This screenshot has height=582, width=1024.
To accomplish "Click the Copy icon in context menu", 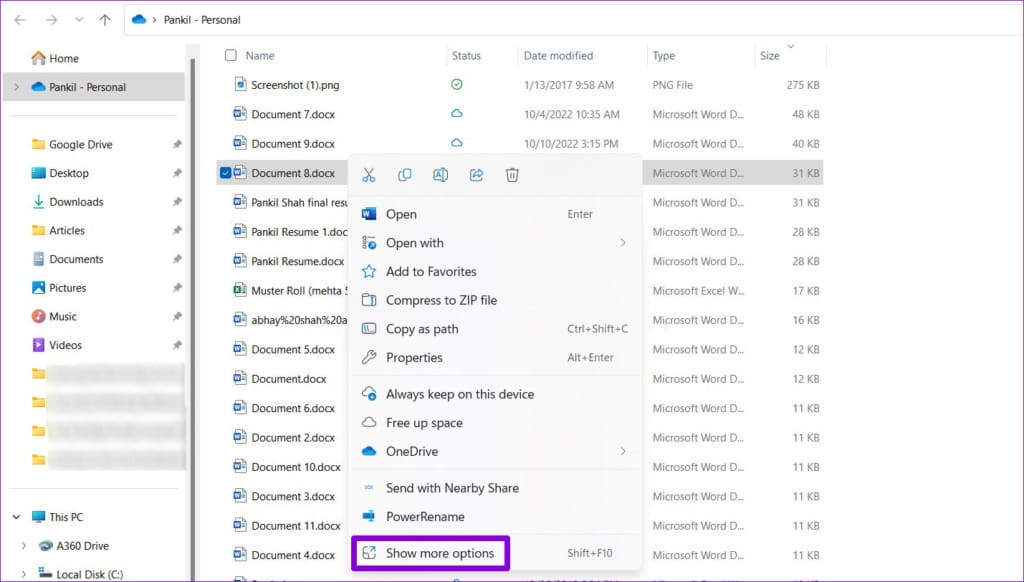I will click(405, 175).
